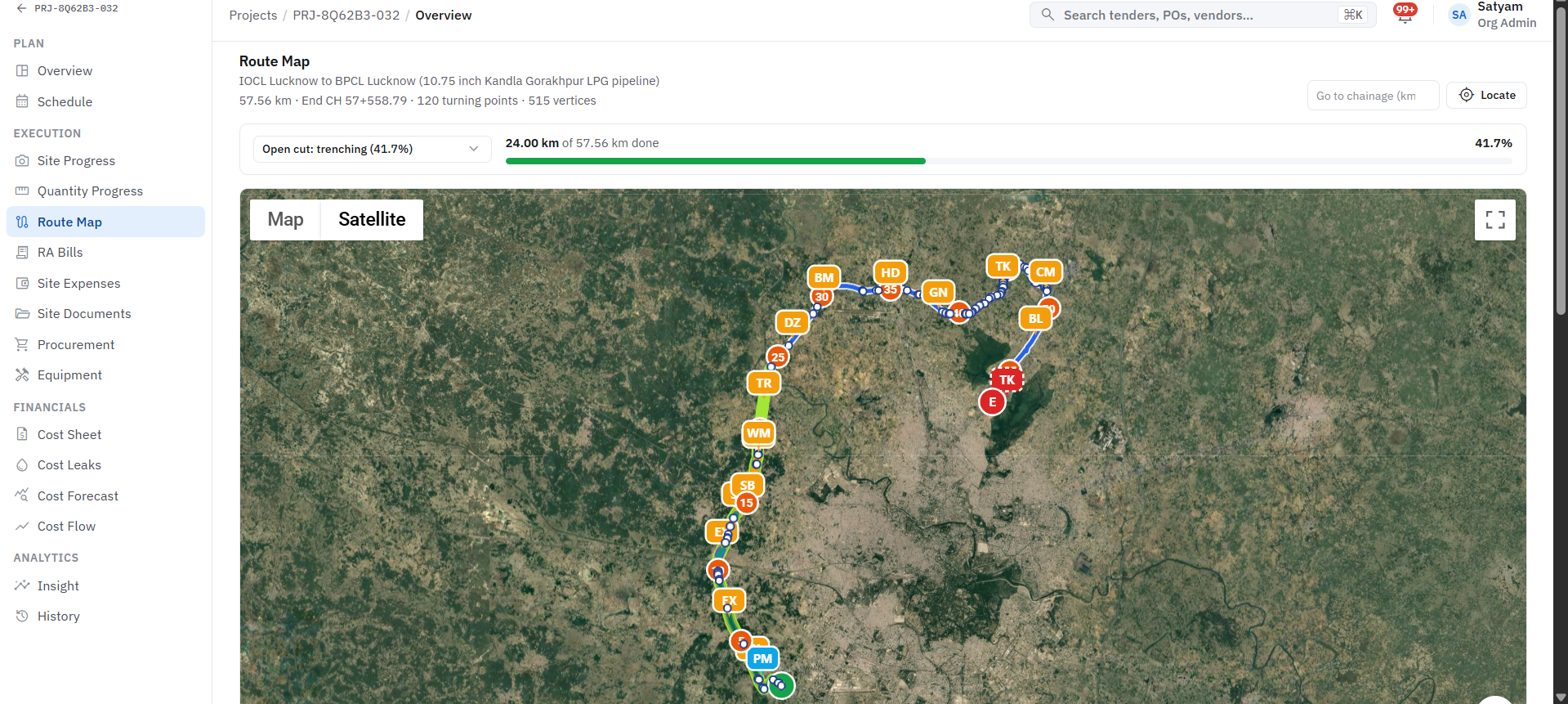Click the Equipment tools icon
Image resolution: width=1568 pixels, height=704 pixels.
point(22,375)
